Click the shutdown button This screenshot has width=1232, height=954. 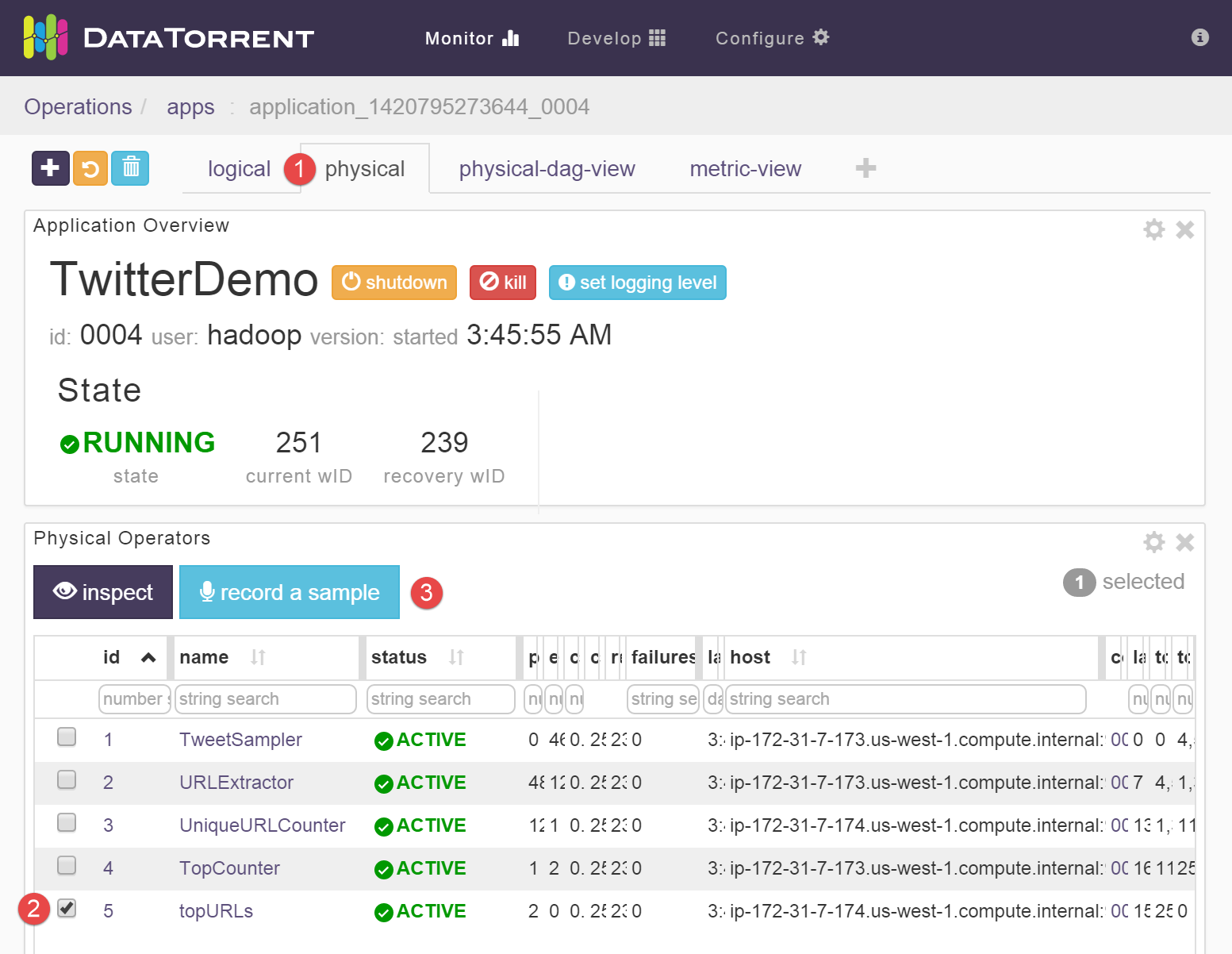394,283
